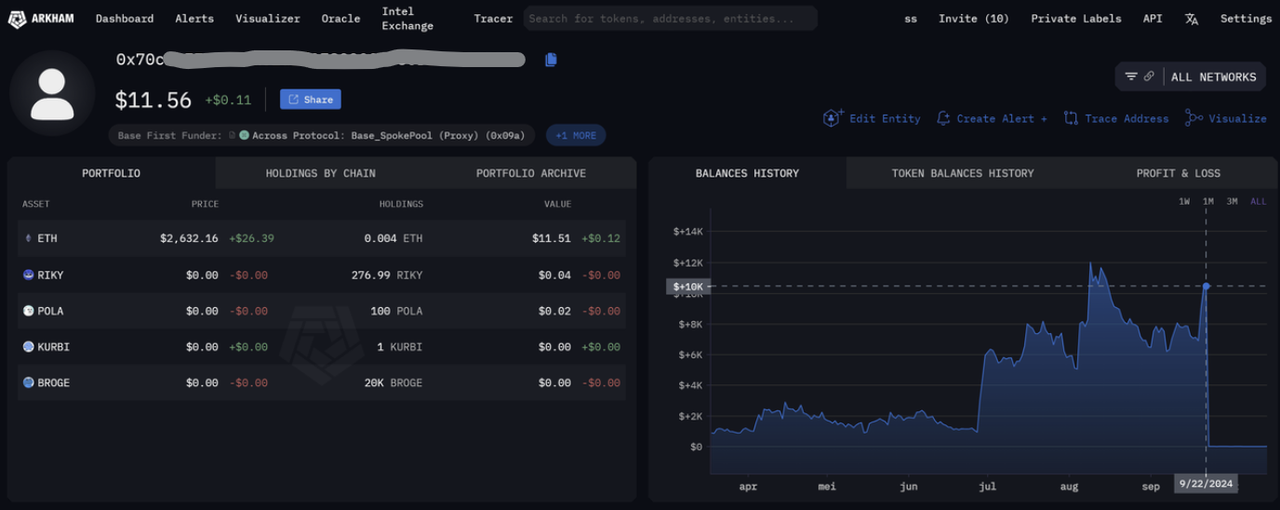1280x510 pixels.
Task: Switch to Holdings by Chain tab
Action: 320,173
